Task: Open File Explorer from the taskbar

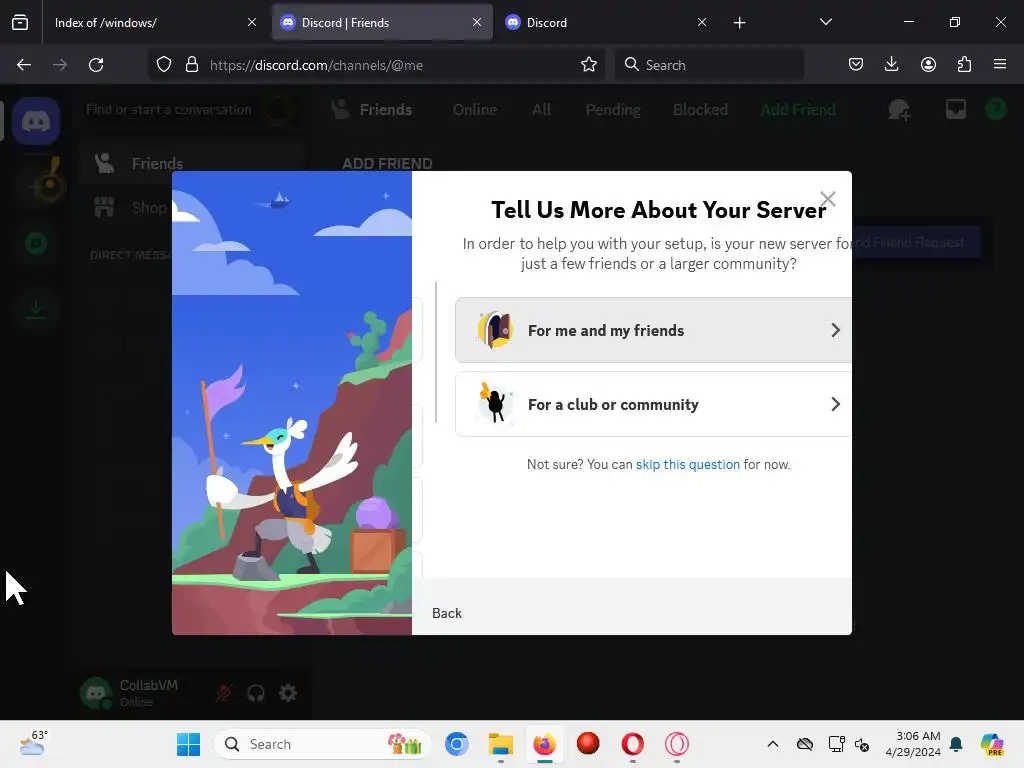Action: click(501, 744)
